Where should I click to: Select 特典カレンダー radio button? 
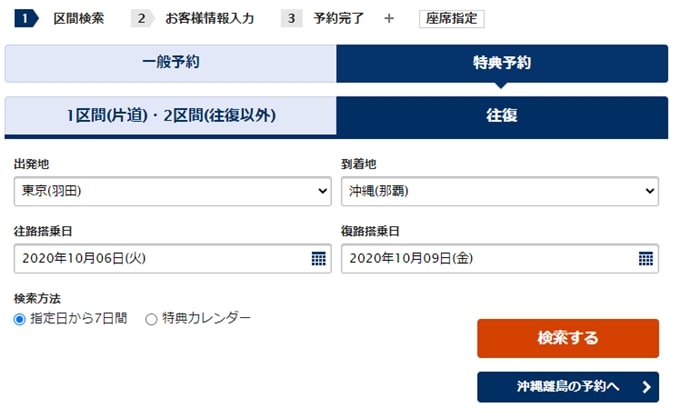(151, 319)
